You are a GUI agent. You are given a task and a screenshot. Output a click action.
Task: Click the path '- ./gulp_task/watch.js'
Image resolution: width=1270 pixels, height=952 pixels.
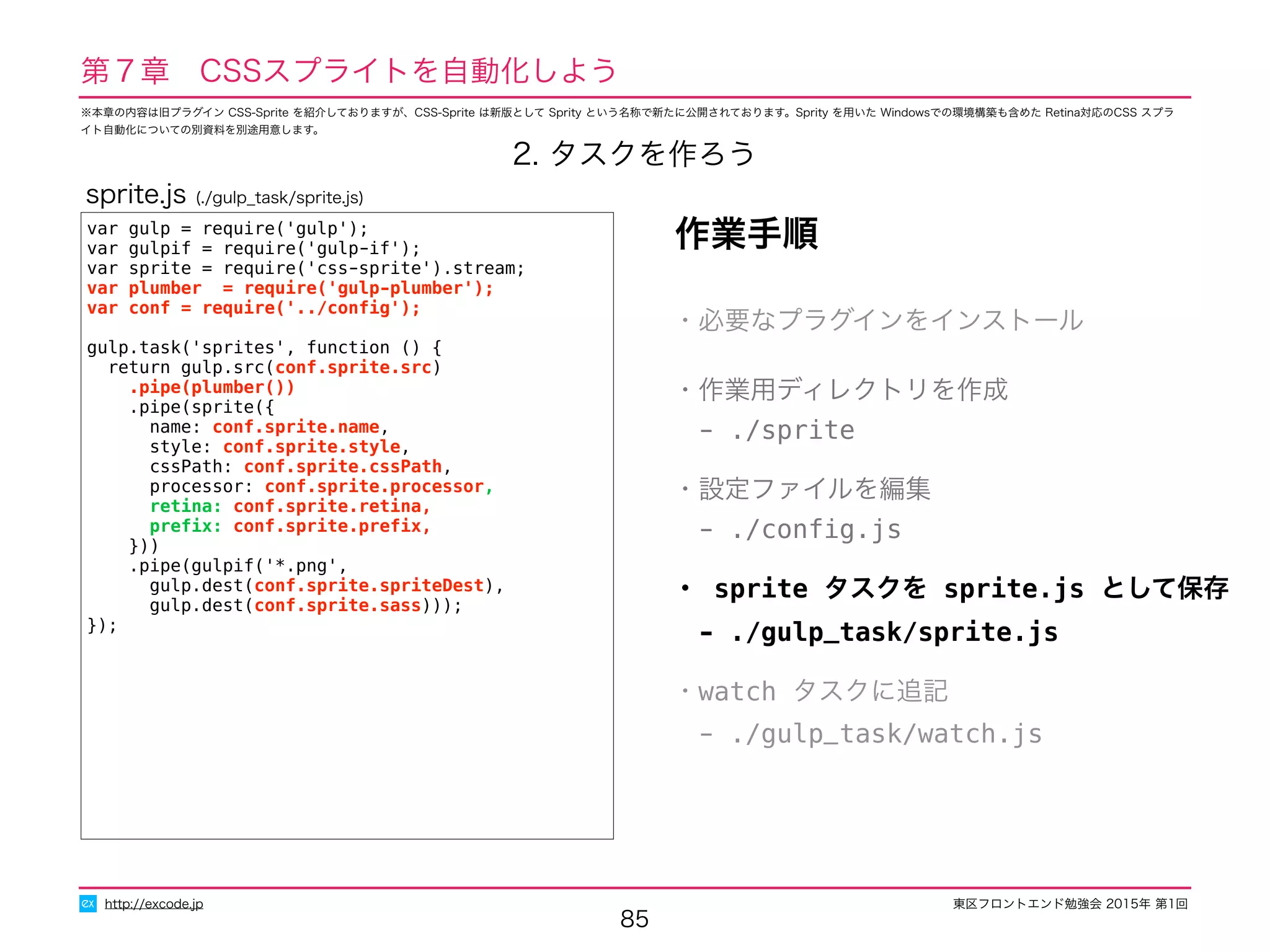tap(871, 734)
